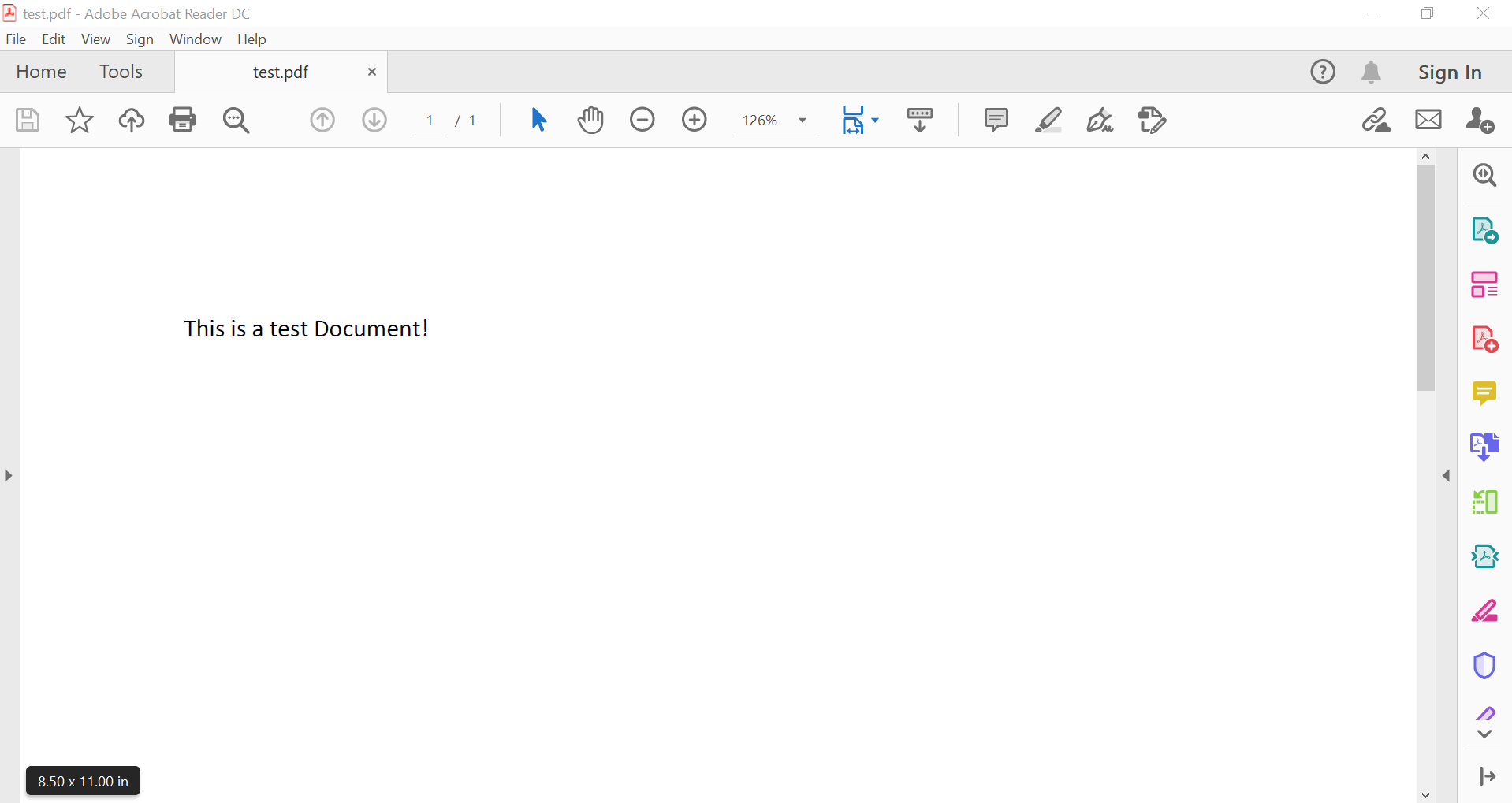Open the View menu
The image size is (1512, 803).
click(x=95, y=39)
